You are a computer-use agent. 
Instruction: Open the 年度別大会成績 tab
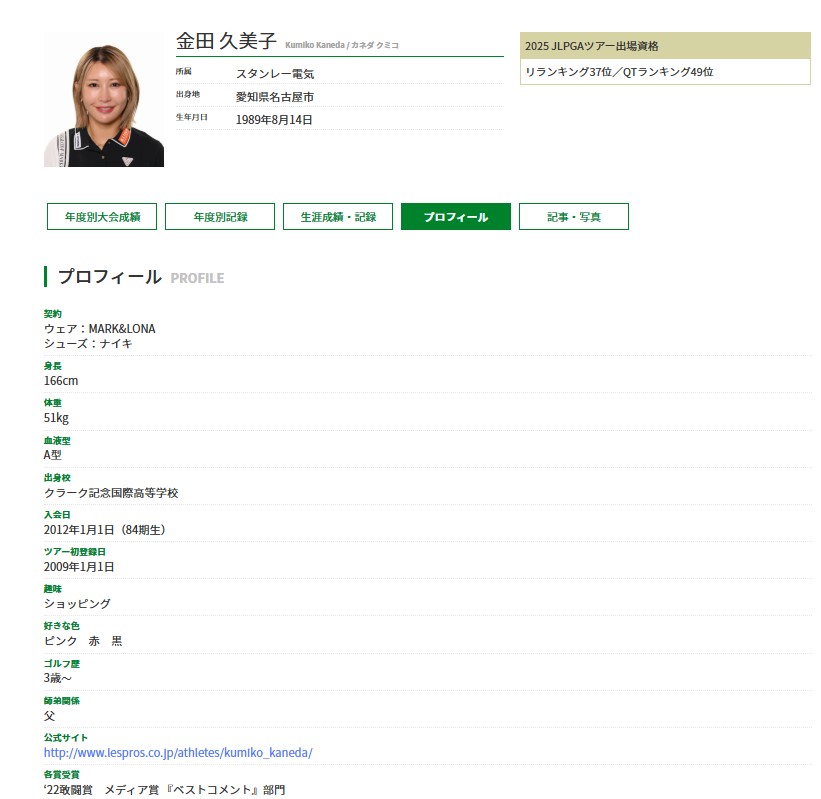[102, 217]
